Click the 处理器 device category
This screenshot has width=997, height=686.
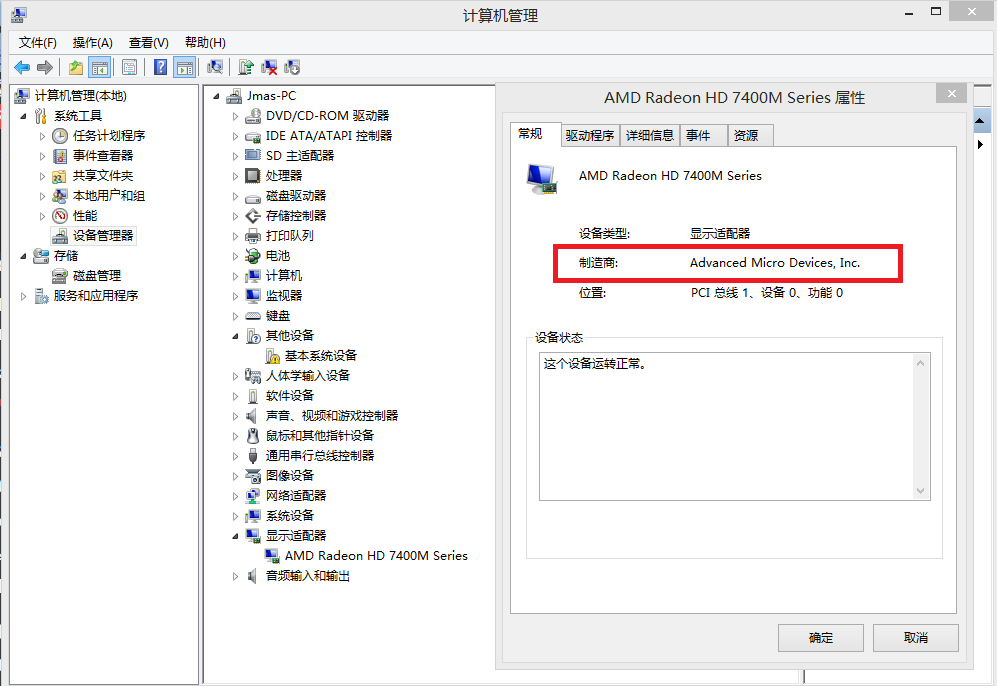(x=284, y=175)
